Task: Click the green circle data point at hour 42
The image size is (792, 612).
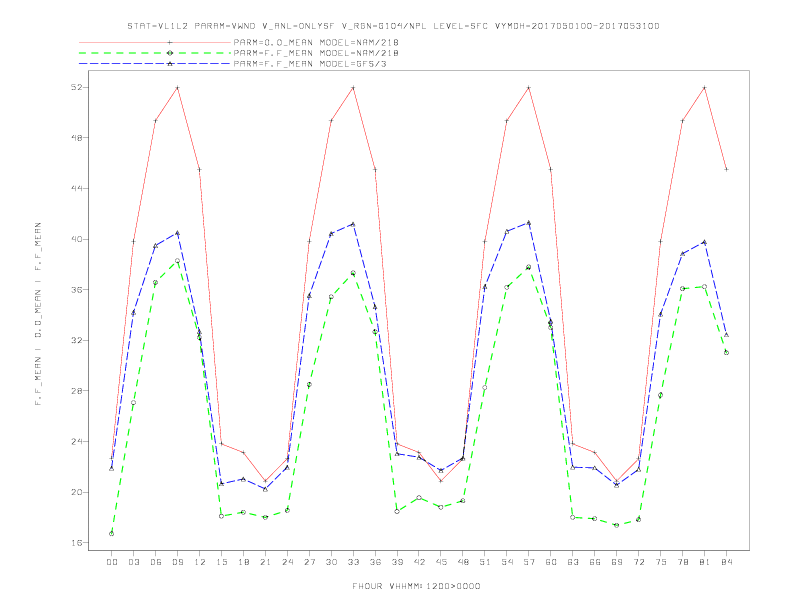Action: (419, 497)
